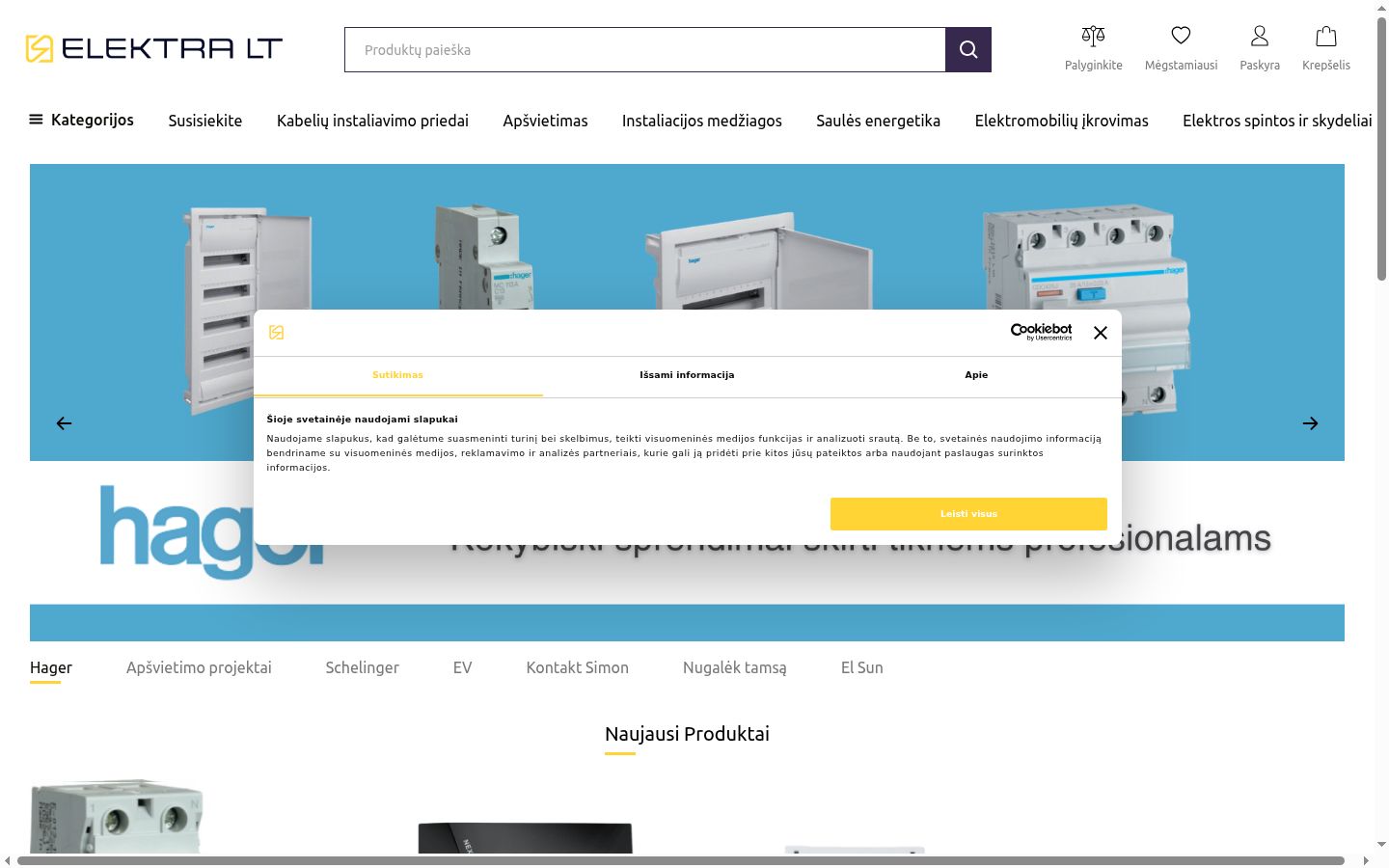Image resolution: width=1389 pixels, height=868 pixels.
Task: Select the EV banner tab
Action: tap(462, 667)
